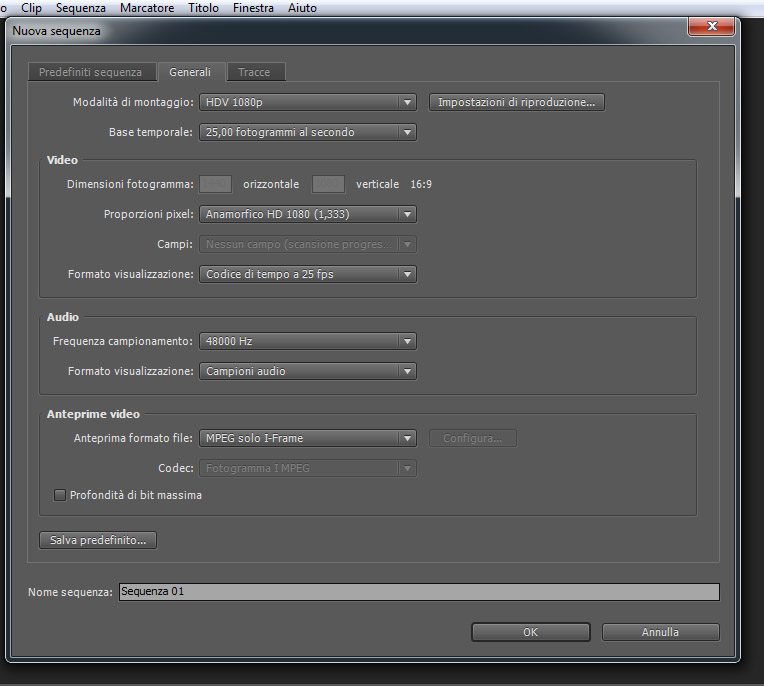This screenshot has width=764, height=686.
Task: Click the Nome sequenza text field
Action: click(x=419, y=592)
